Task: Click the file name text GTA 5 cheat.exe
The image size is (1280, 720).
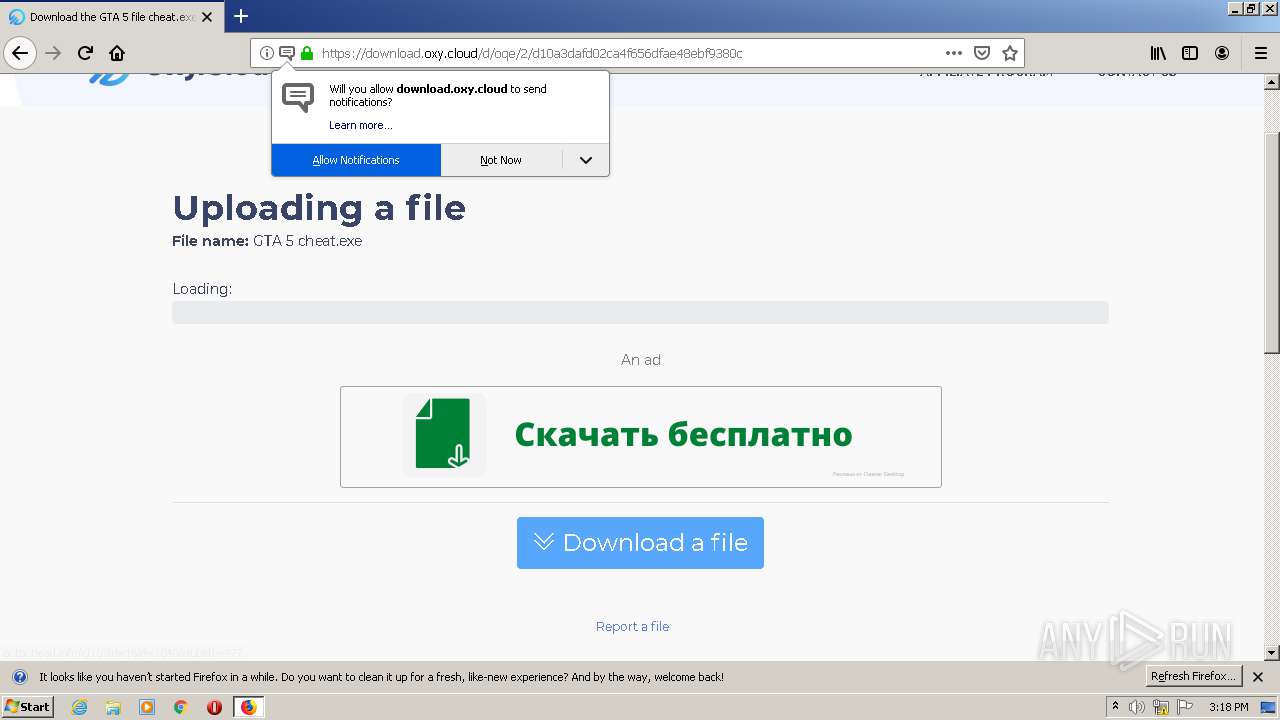Action: click(307, 241)
